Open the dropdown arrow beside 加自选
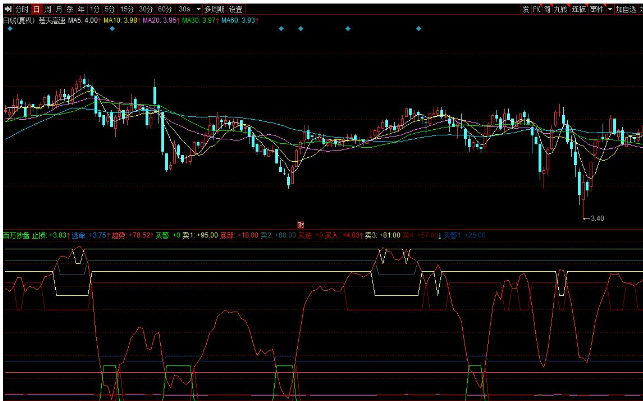This screenshot has width=643, height=401. tap(610, 9)
